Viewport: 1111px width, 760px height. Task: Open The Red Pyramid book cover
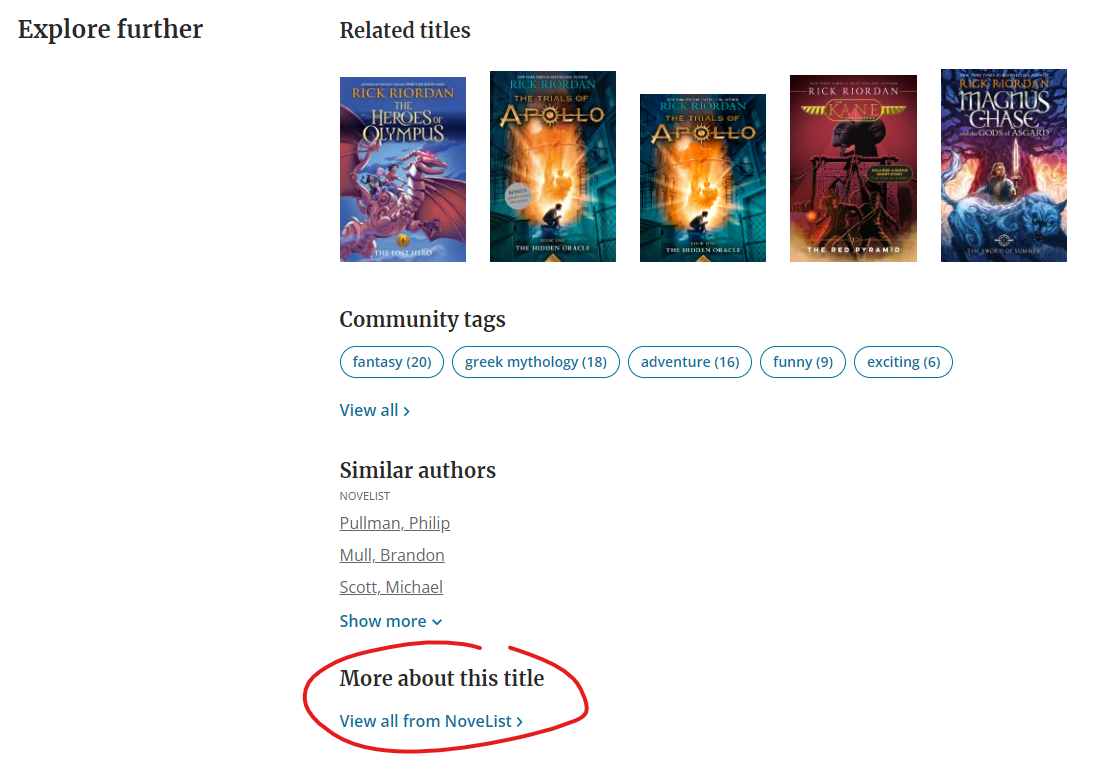[853, 166]
